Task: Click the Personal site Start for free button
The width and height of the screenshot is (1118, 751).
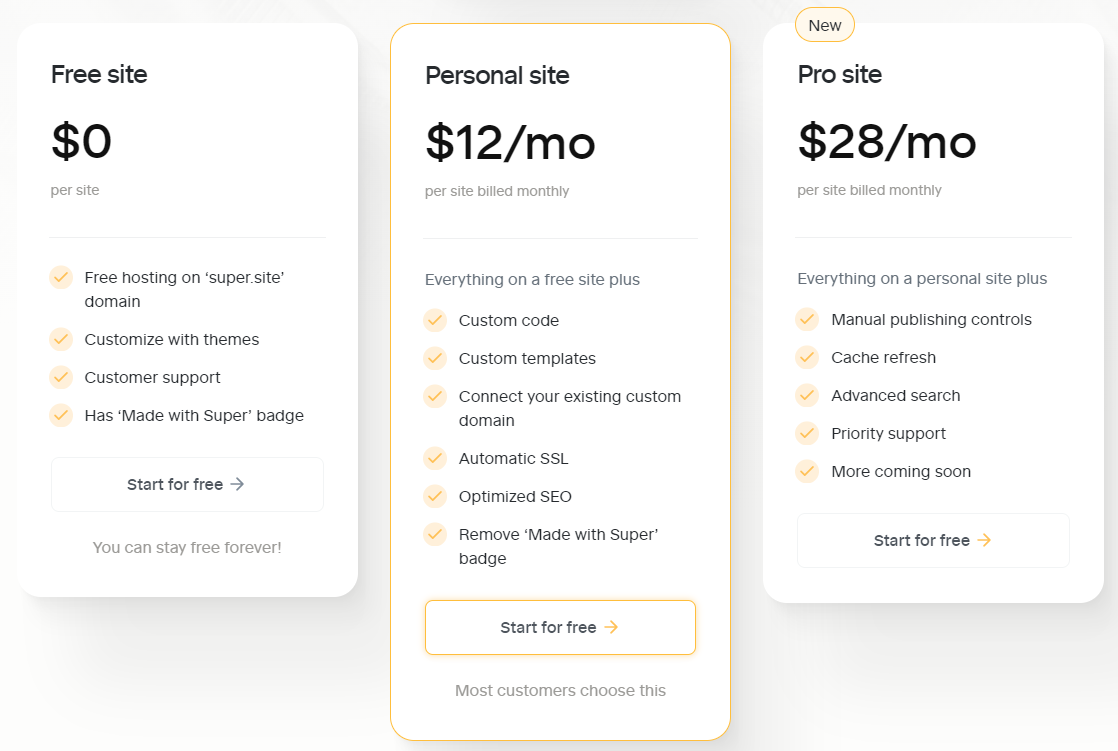Action: pyautogui.click(x=560, y=628)
